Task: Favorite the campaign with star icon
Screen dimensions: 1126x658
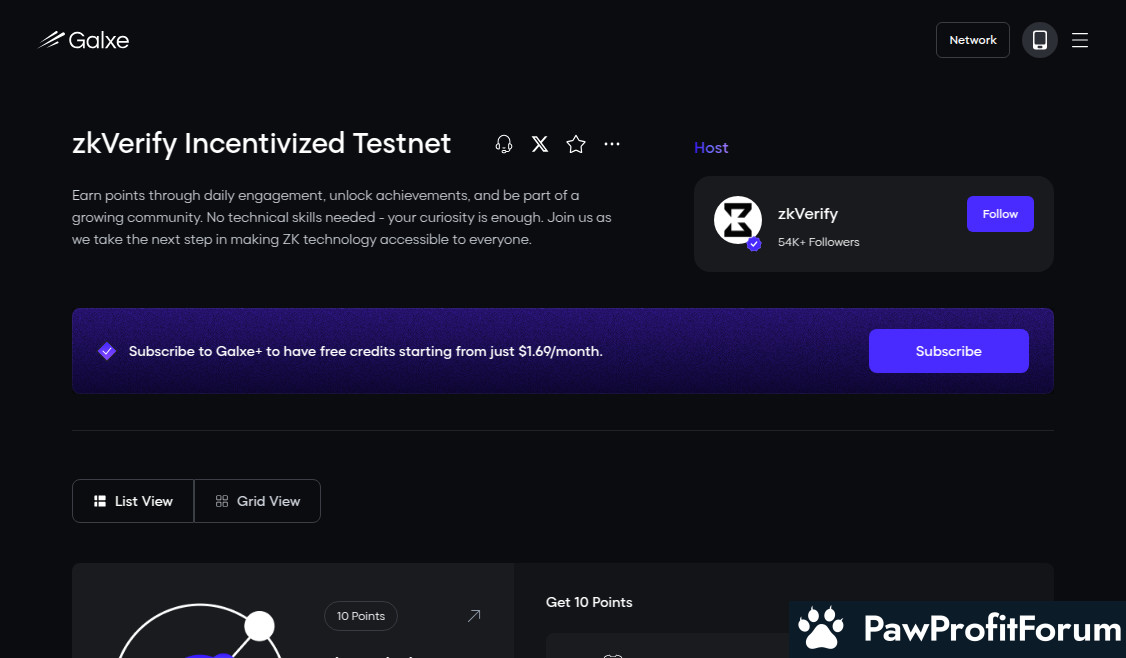Action: tap(576, 144)
